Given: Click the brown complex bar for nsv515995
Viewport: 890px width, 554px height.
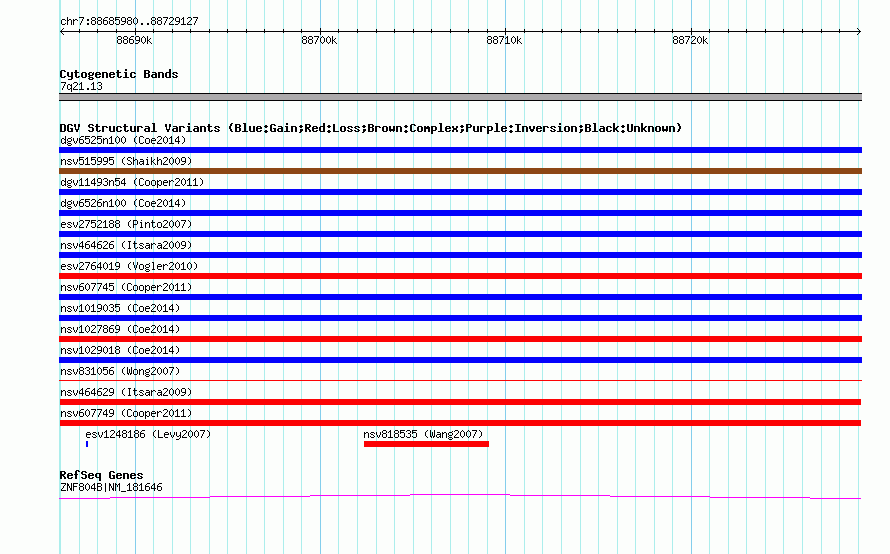Looking at the screenshot, I should (460, 171).
